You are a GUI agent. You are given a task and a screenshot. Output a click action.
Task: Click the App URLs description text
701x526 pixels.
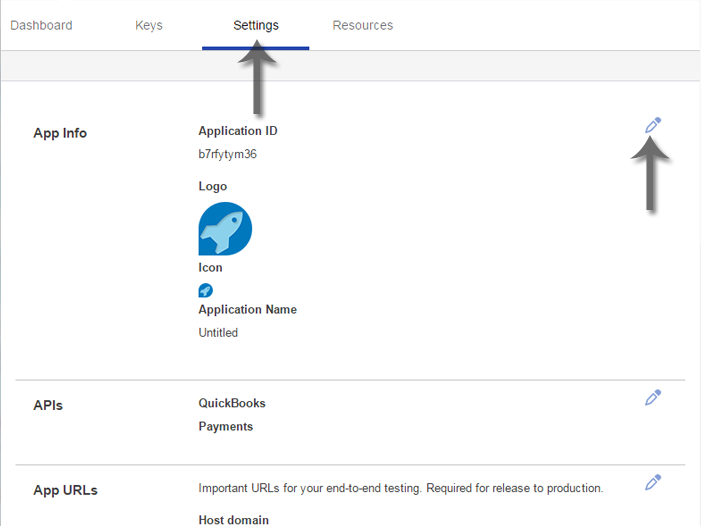point(400,489)
